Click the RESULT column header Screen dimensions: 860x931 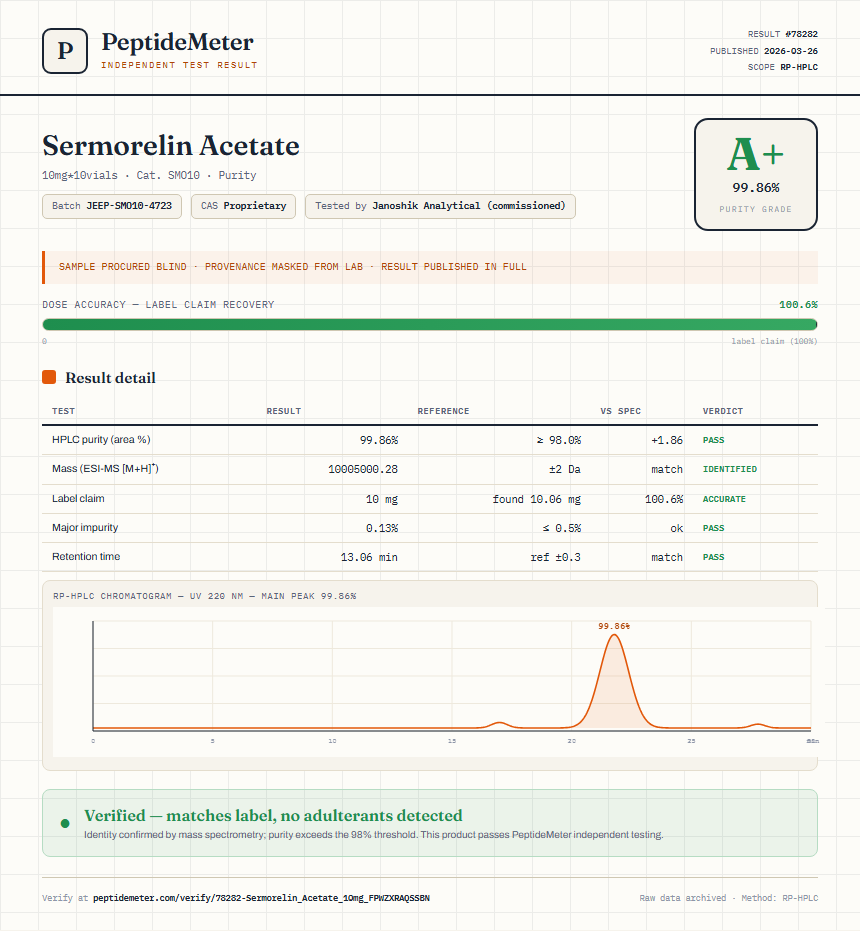click(x=284, y=411)
